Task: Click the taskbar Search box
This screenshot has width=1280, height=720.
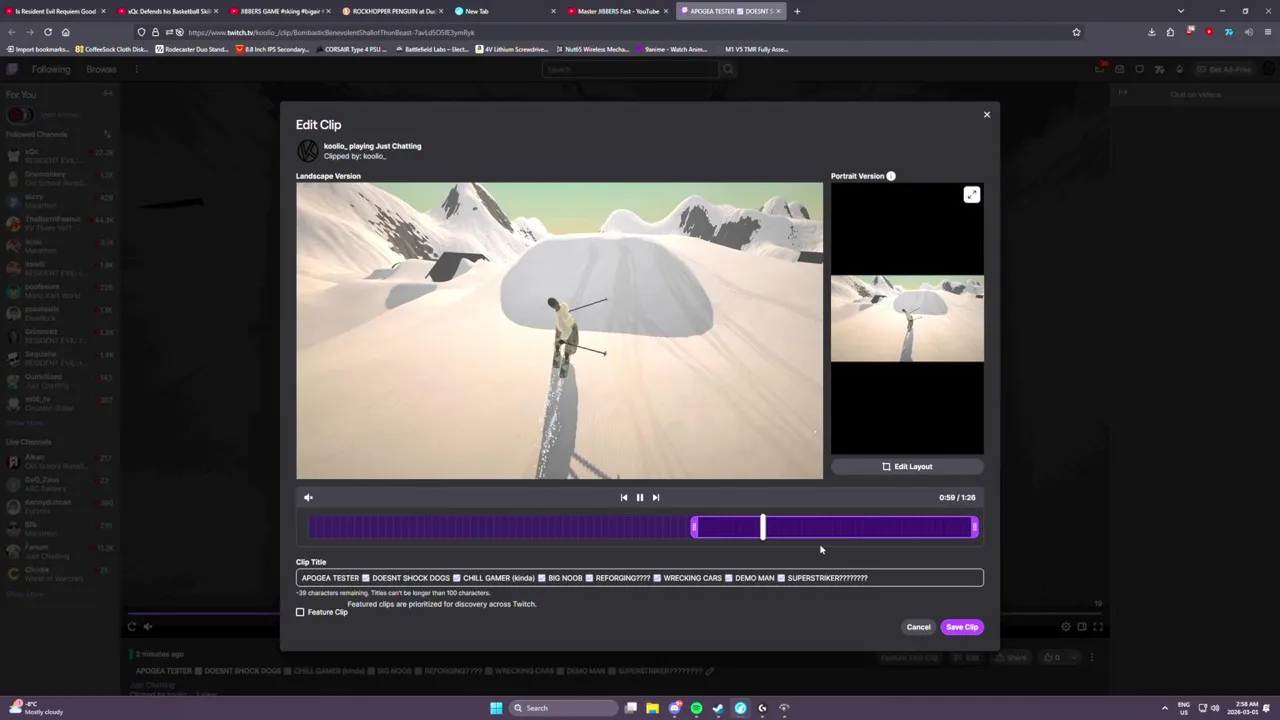Action: tap(563, 708)
